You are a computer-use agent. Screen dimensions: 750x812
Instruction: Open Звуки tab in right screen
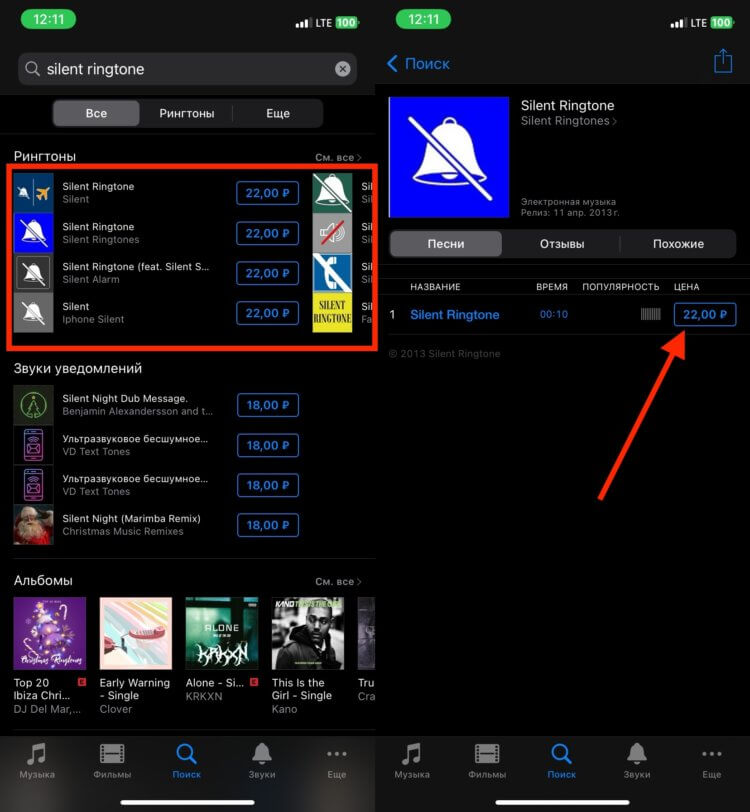tap(637, 760)
